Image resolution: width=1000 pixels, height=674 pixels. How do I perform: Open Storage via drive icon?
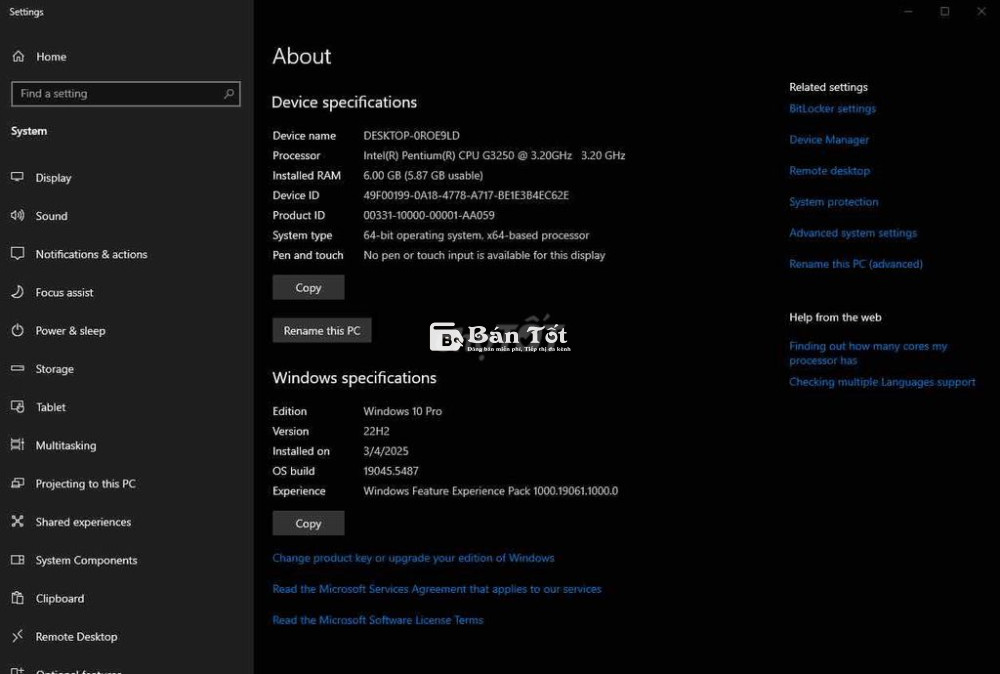(x=17, y=369)
